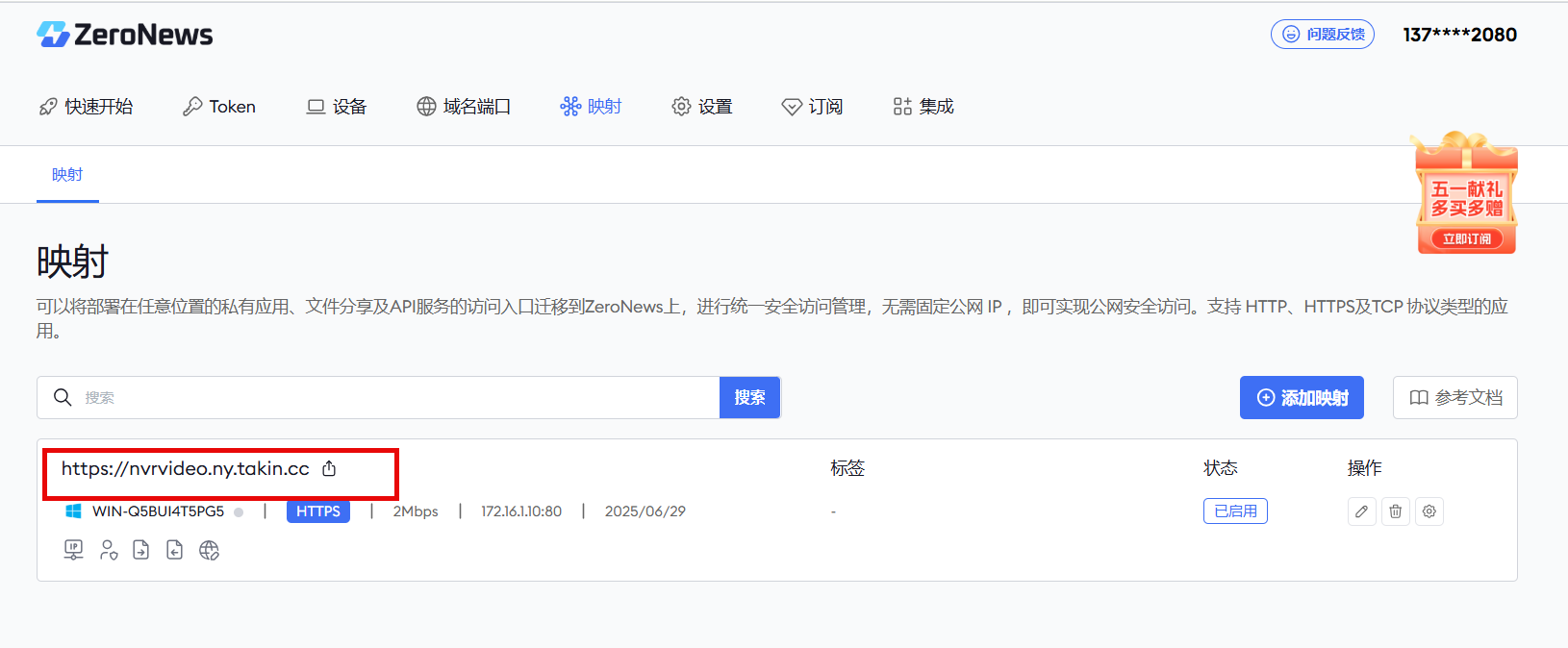The width and height of the screenshot is (1568, 648).
Task: Open the 集成 navigation item
Action: (923, 107)
